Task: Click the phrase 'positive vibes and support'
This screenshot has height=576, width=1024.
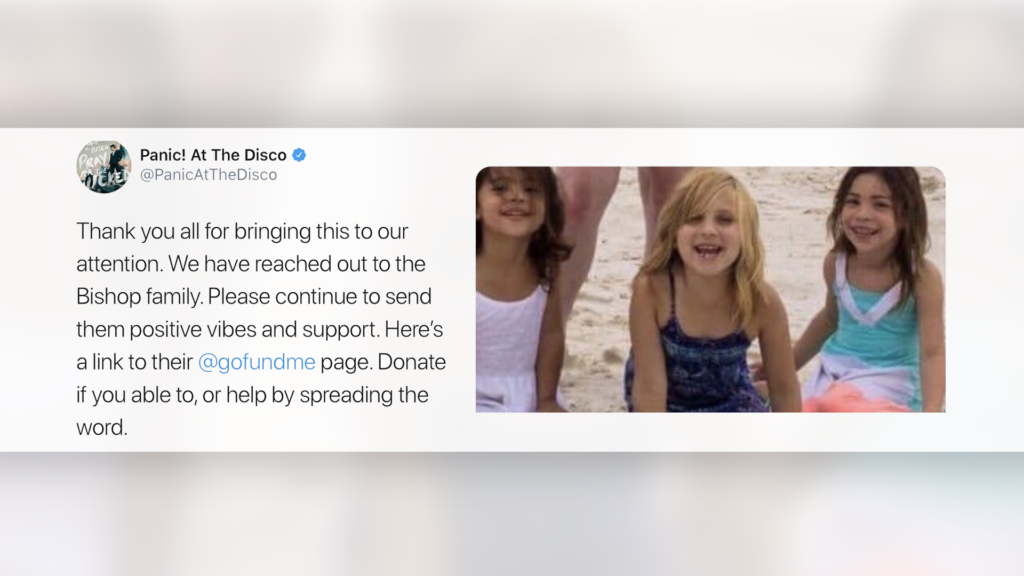Action: click(x=253, y=330)
